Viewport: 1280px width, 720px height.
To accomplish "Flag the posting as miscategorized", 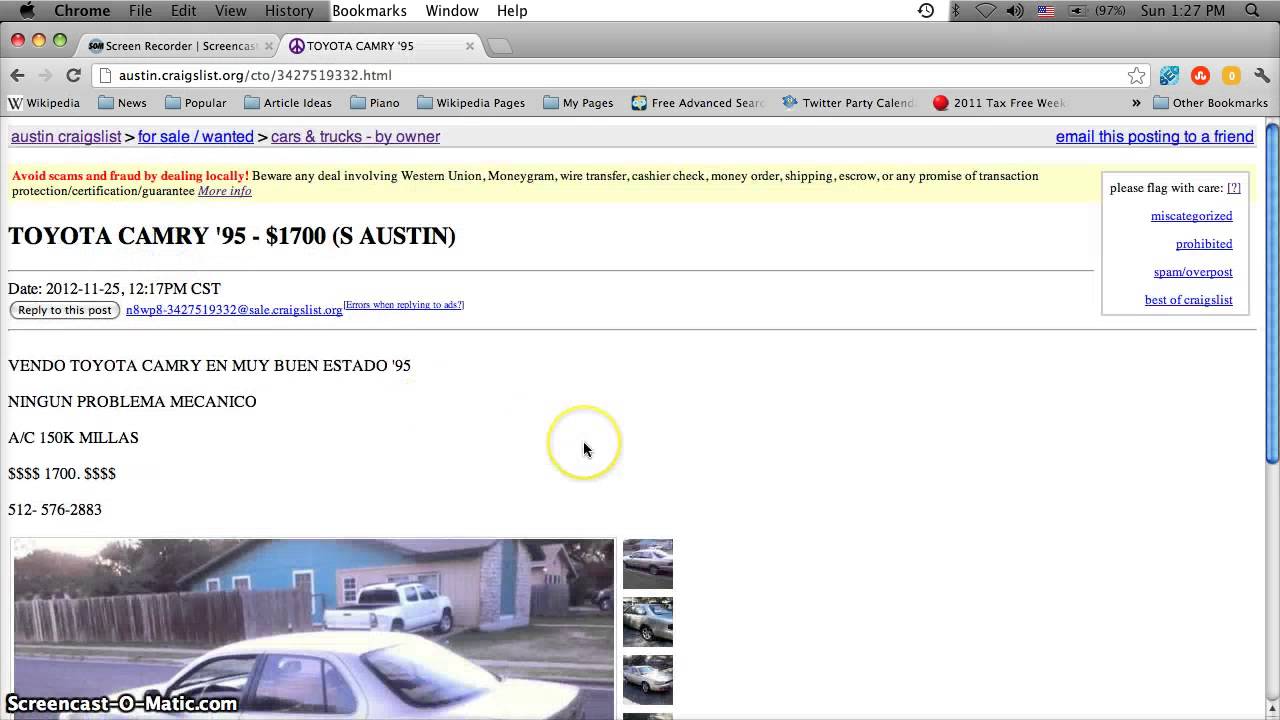I will click(x=1191, y=216).
